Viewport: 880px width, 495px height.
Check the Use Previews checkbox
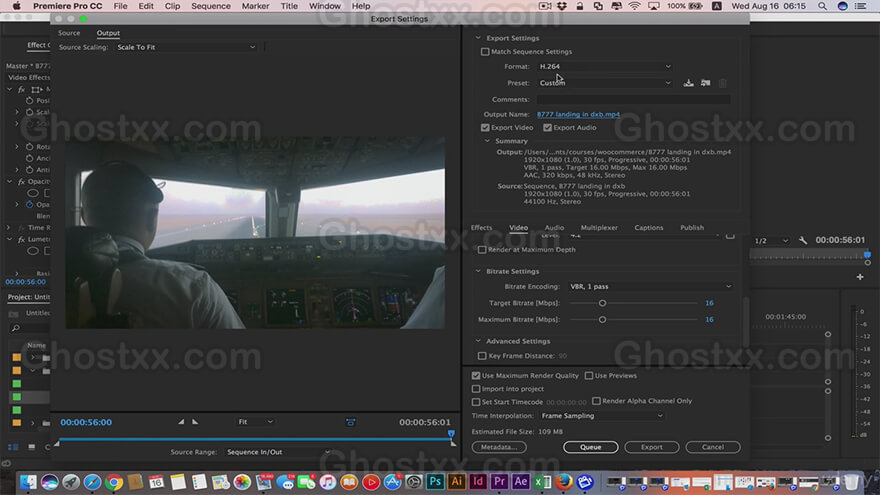pos(589,375)
